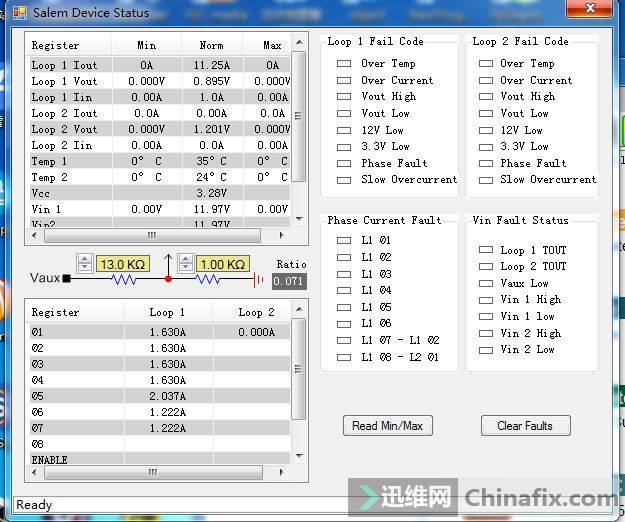Select the Temp 1 row

160,161
